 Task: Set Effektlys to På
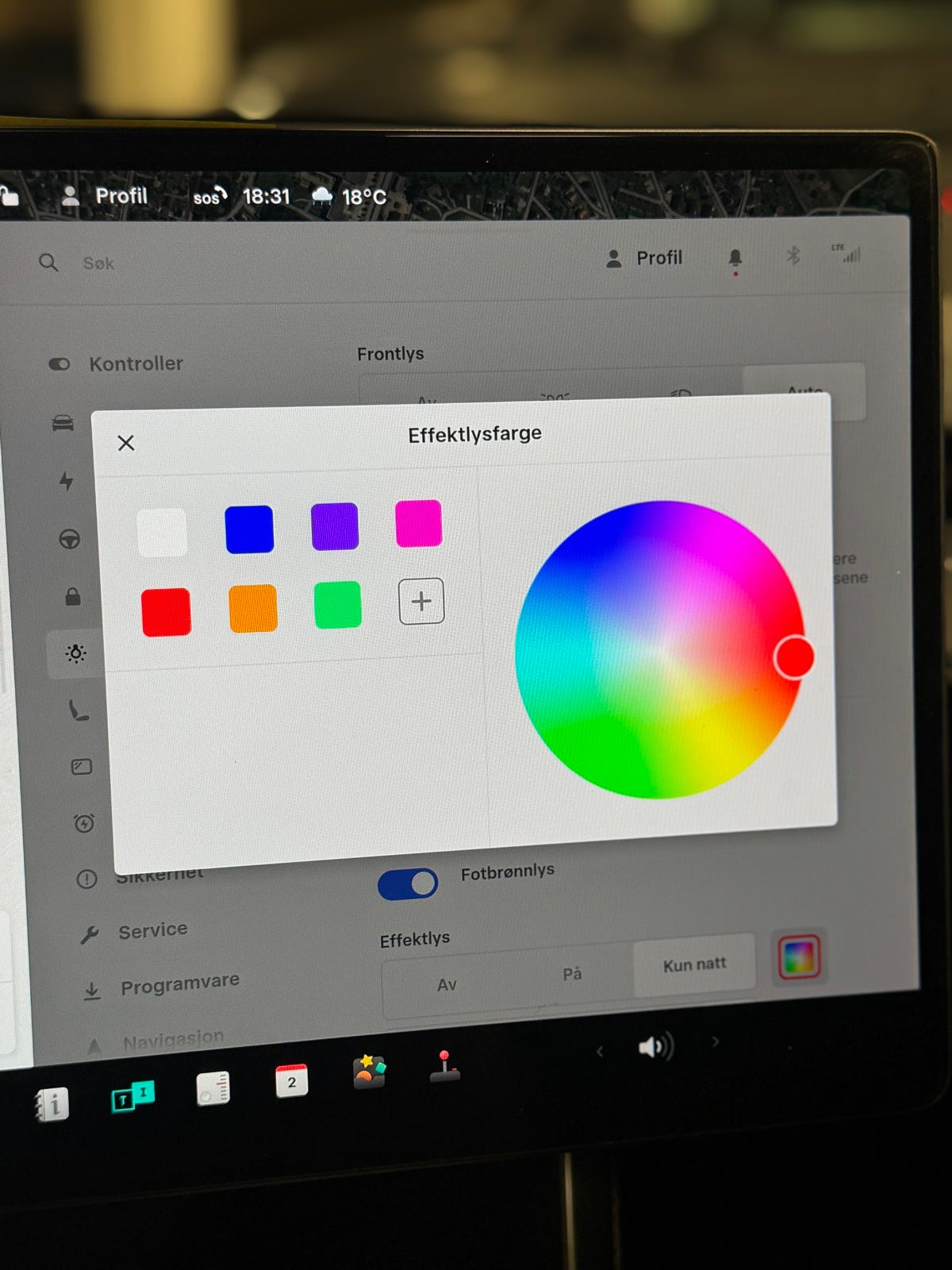572,974
